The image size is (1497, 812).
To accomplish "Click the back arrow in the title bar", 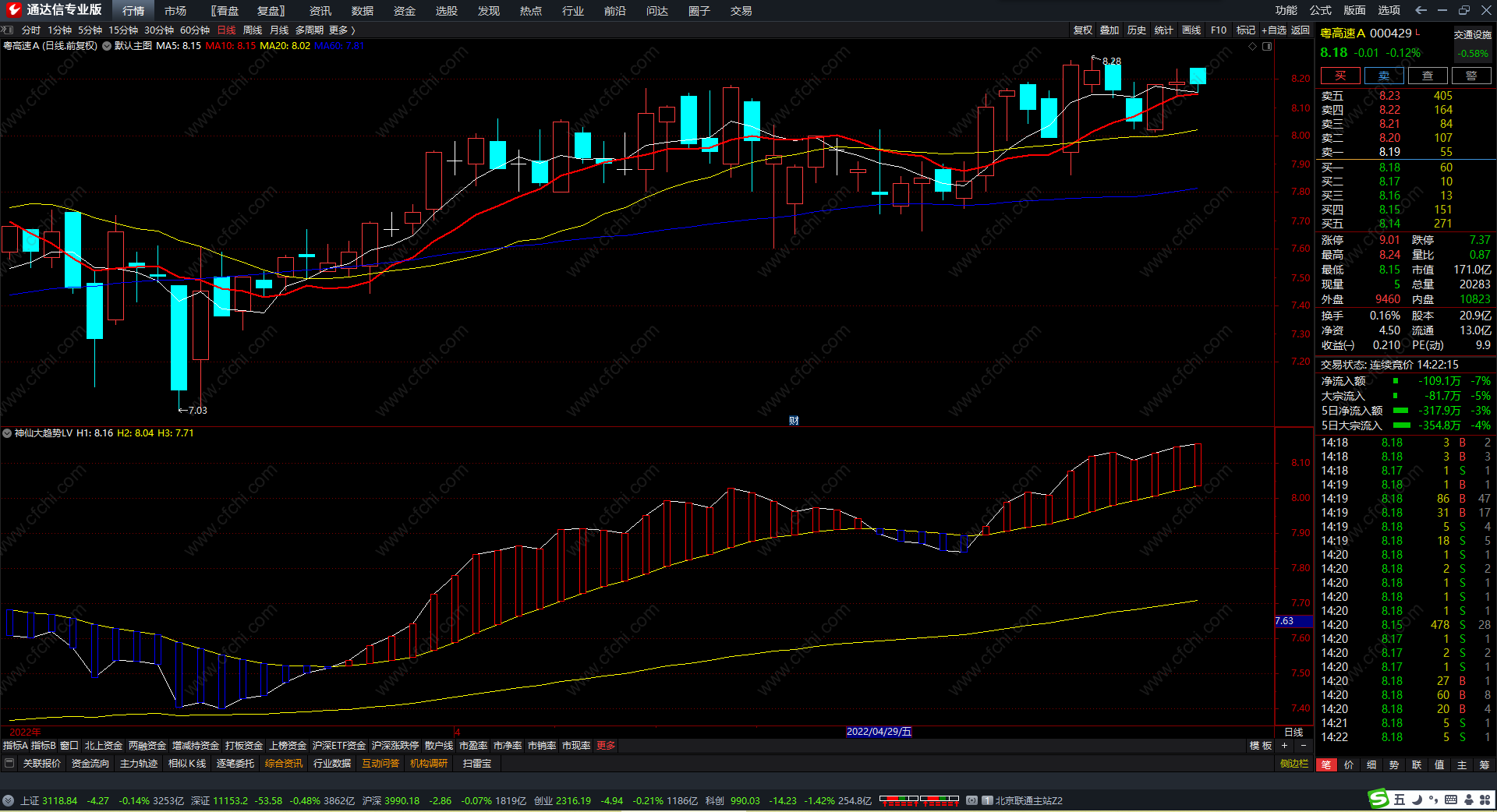I will 1421,10.
